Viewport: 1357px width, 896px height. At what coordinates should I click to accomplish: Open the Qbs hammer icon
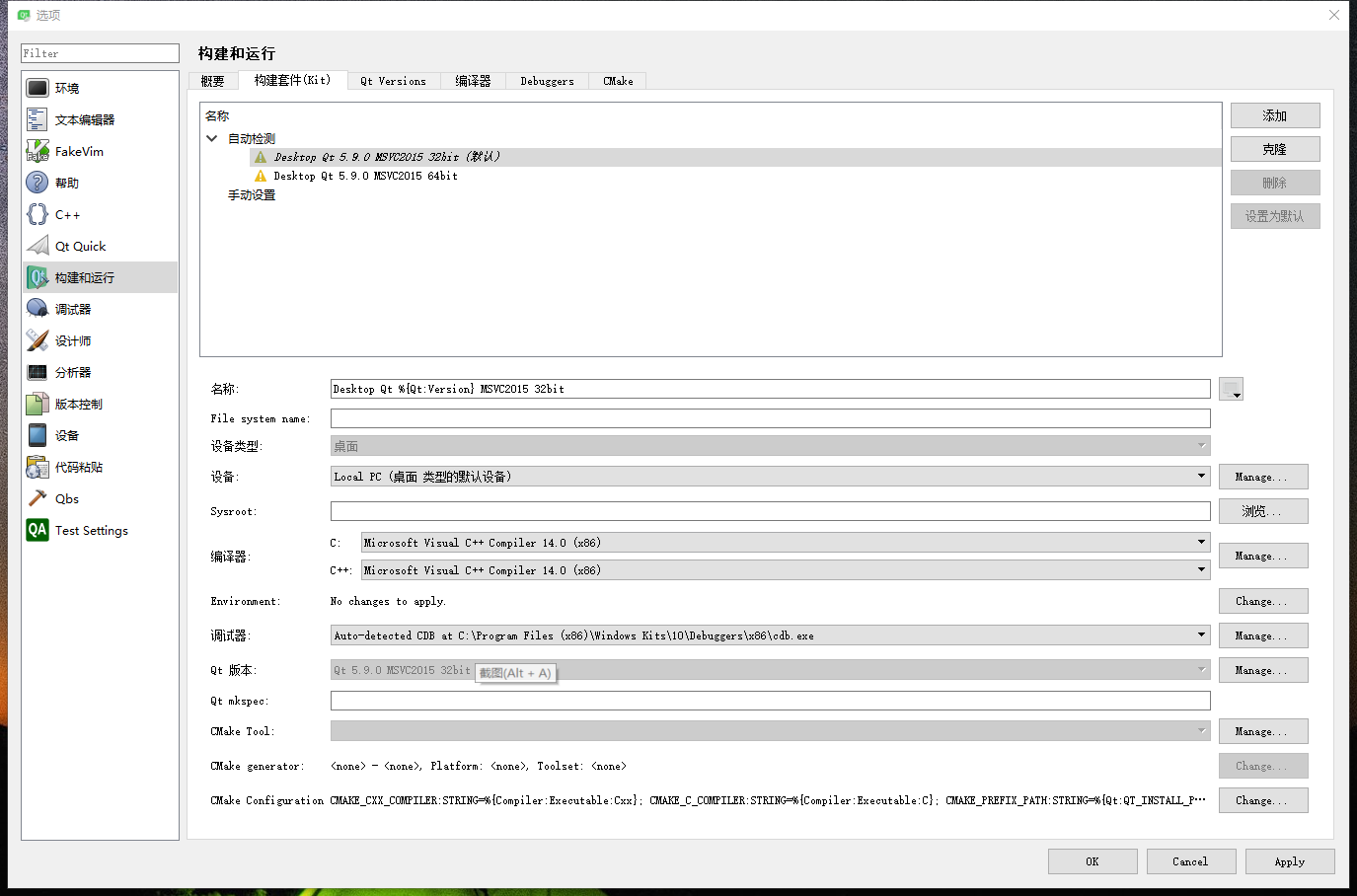pyautogui.click(x=38, y=498)
